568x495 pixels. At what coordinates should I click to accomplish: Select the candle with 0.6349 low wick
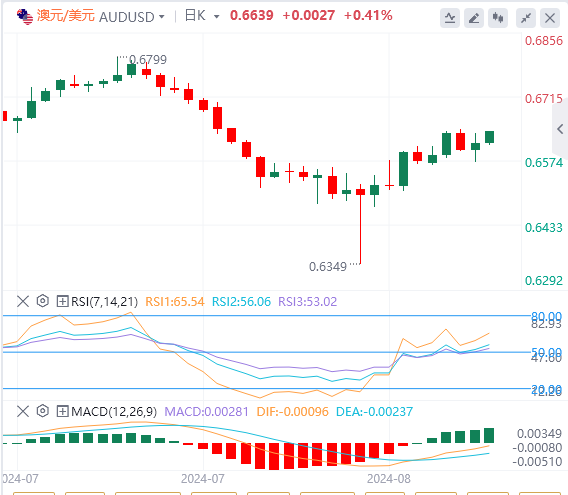click(360, 224)
